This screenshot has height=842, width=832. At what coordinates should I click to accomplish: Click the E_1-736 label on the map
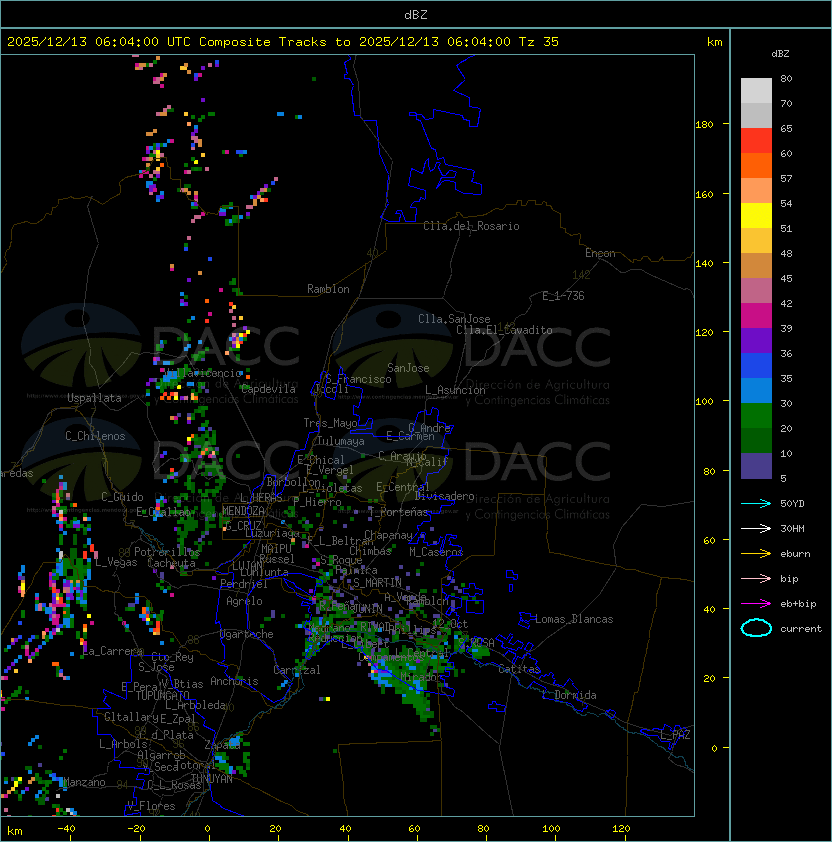pyautogui.click(x=563, y=296)
